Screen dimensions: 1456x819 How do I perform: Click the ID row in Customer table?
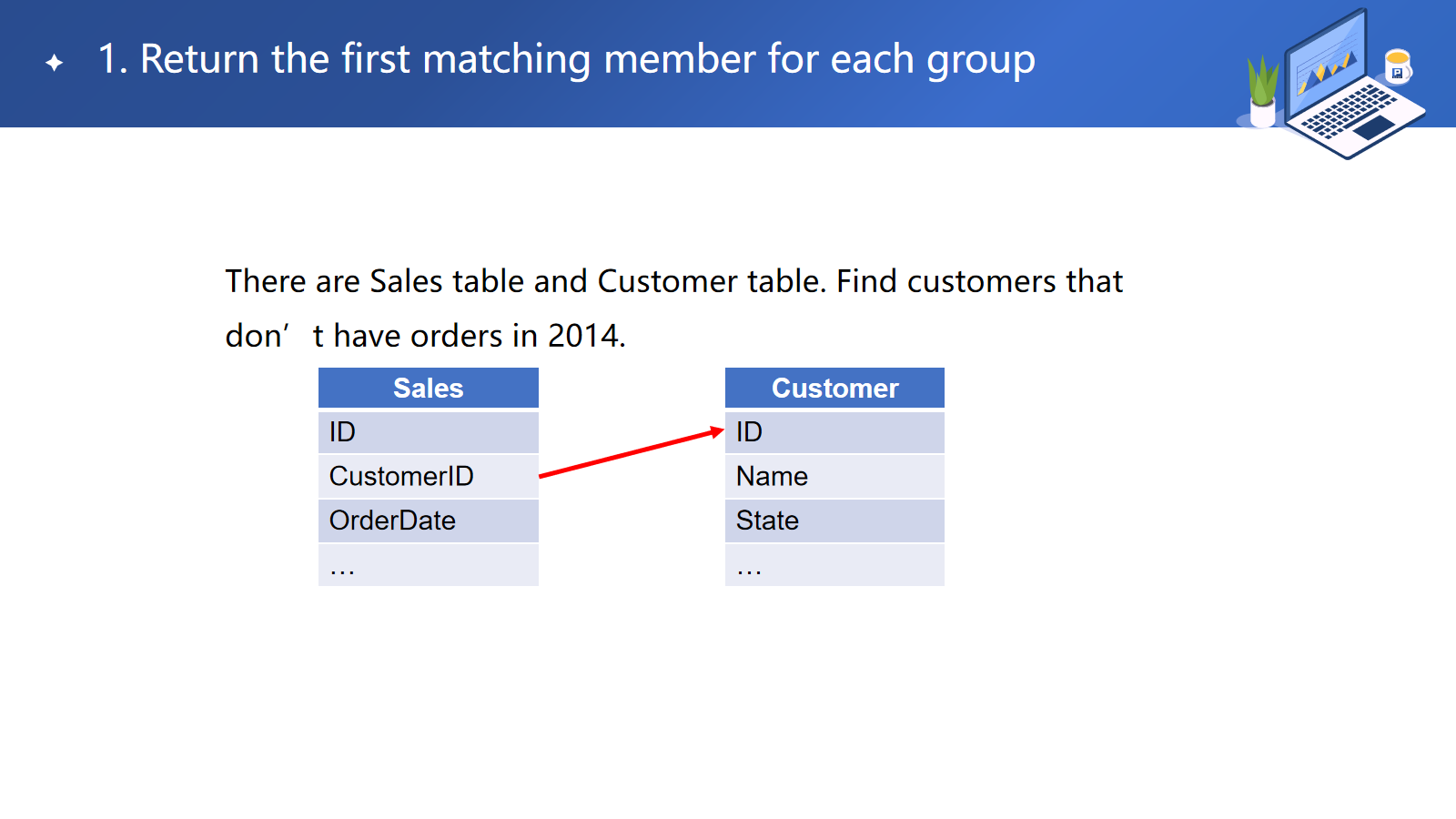[x=834, y=432]
